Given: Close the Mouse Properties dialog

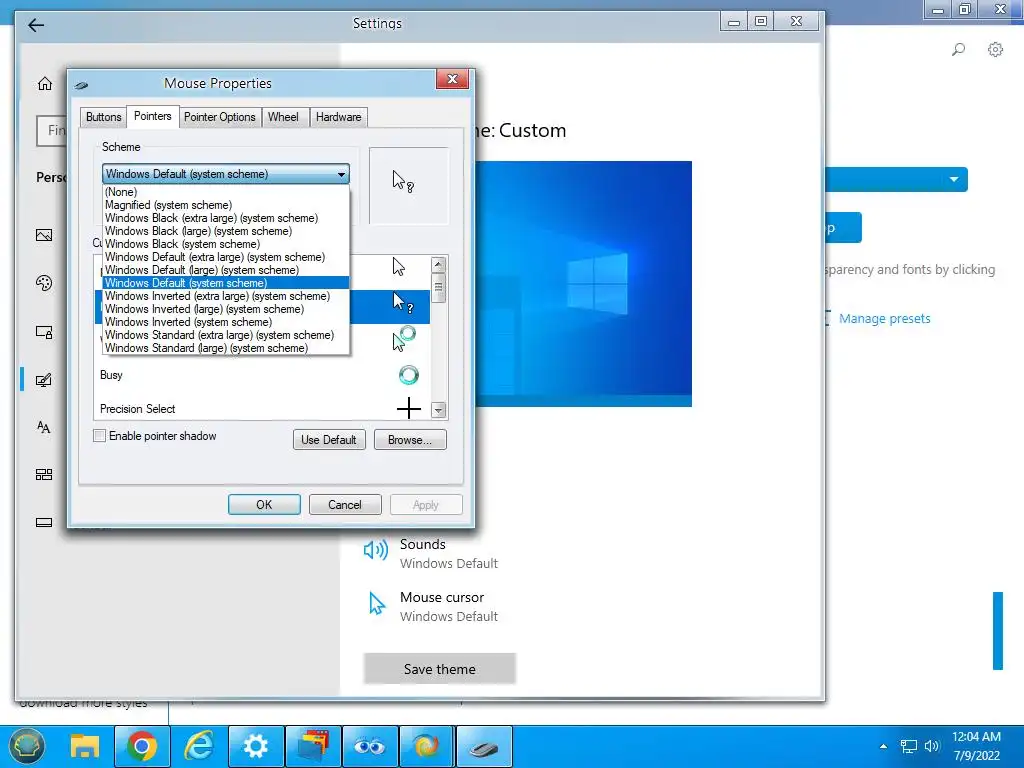Looking at the screenshot, I should [x=453, y=80].
